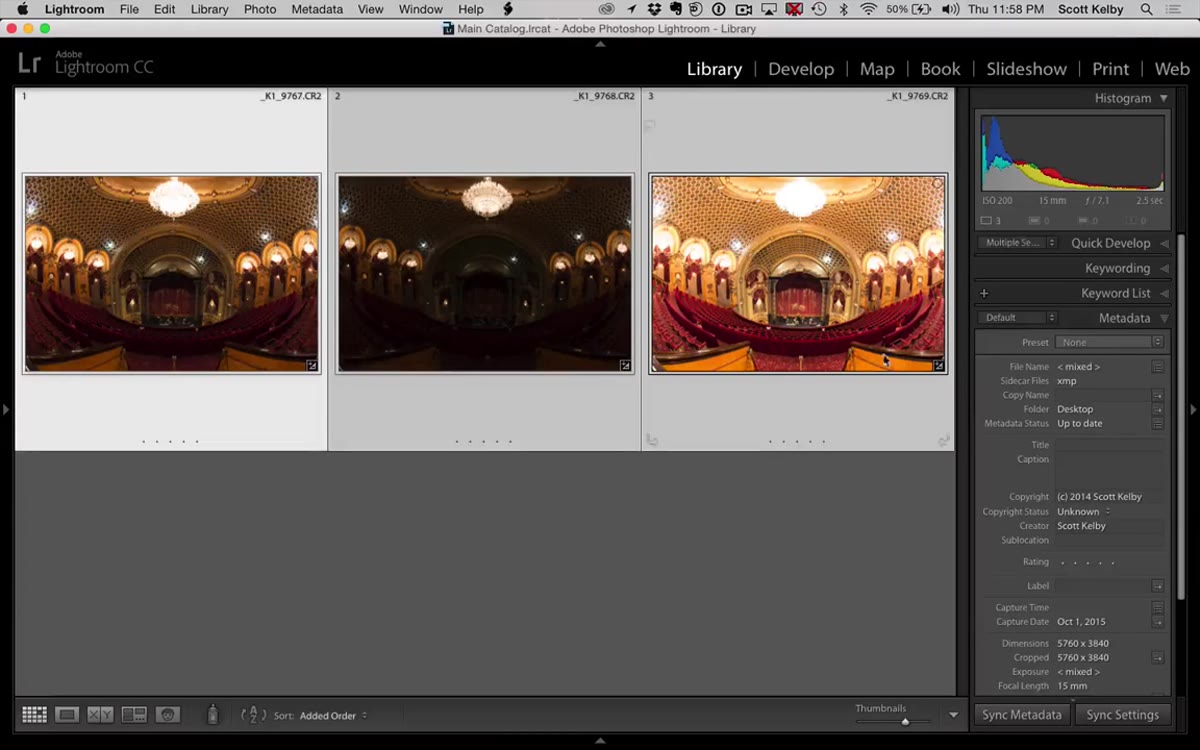Switch to the Develop module
Viewport: 1200px width, 750px height.
(801, 69)
